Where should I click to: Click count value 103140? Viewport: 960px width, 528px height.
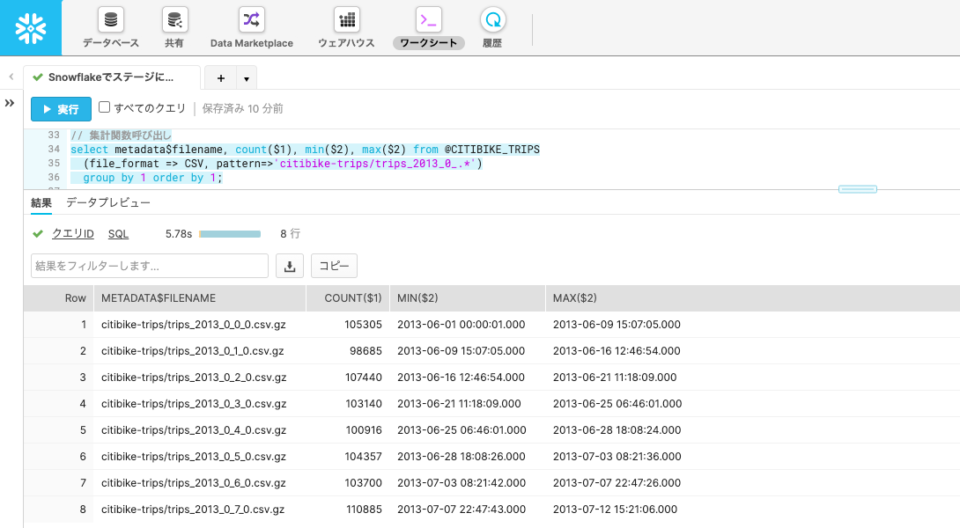coord(363,404)
